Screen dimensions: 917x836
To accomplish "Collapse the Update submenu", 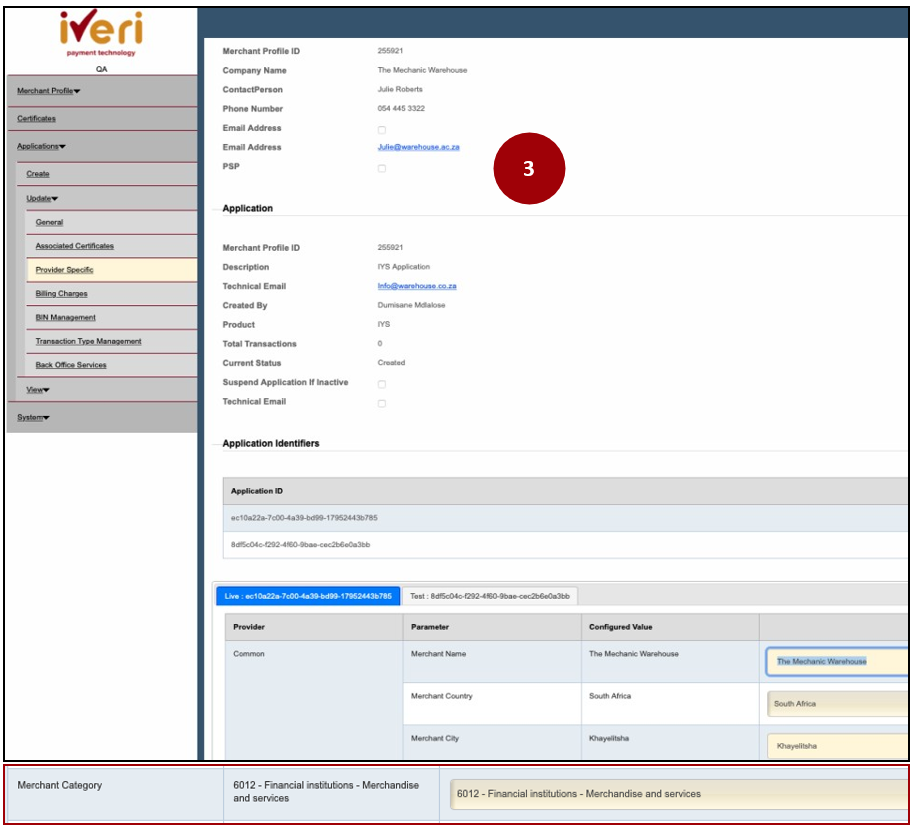I will click(42, 198).
